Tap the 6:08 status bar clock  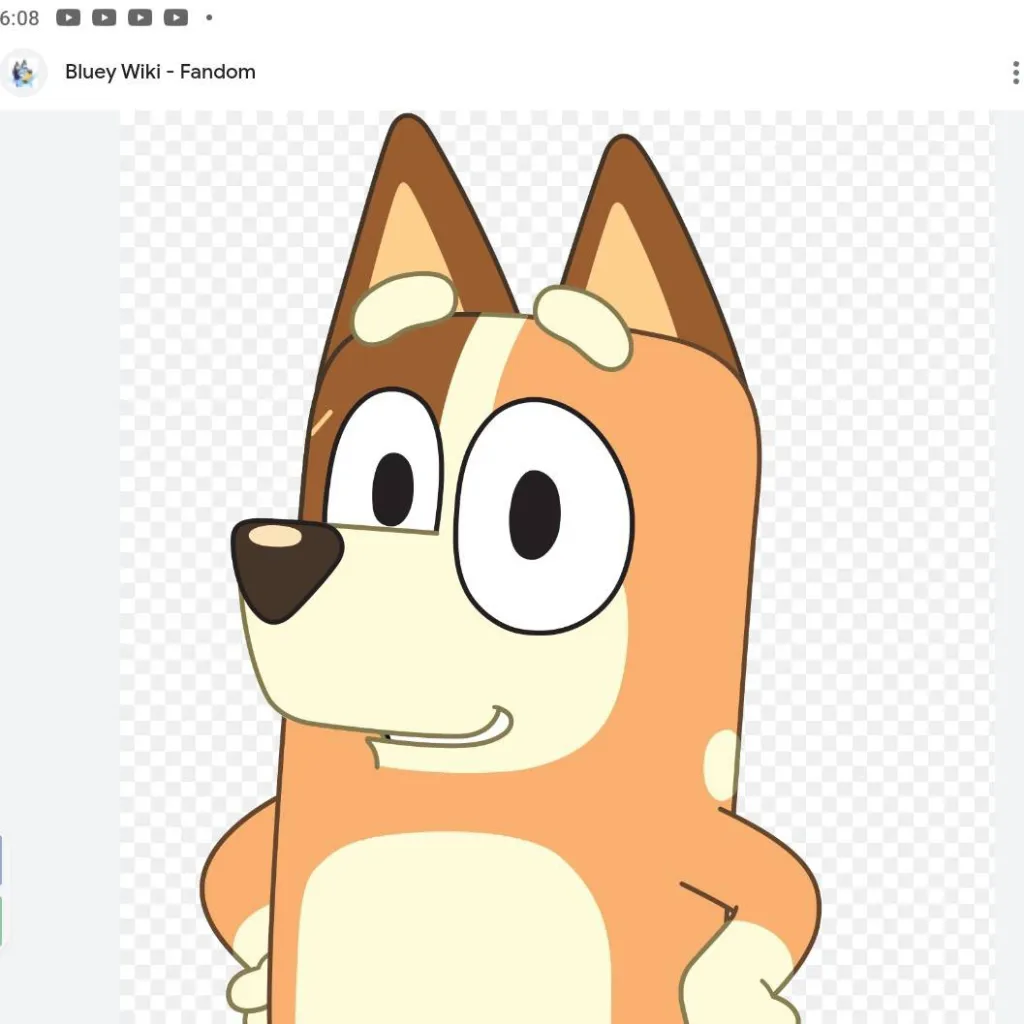(x=19, y=18)
